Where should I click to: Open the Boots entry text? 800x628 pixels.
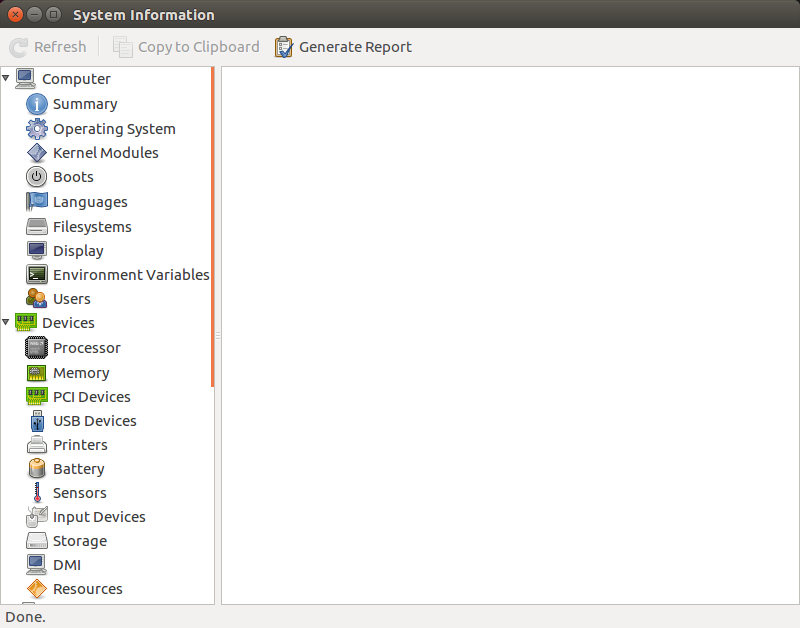73,177
